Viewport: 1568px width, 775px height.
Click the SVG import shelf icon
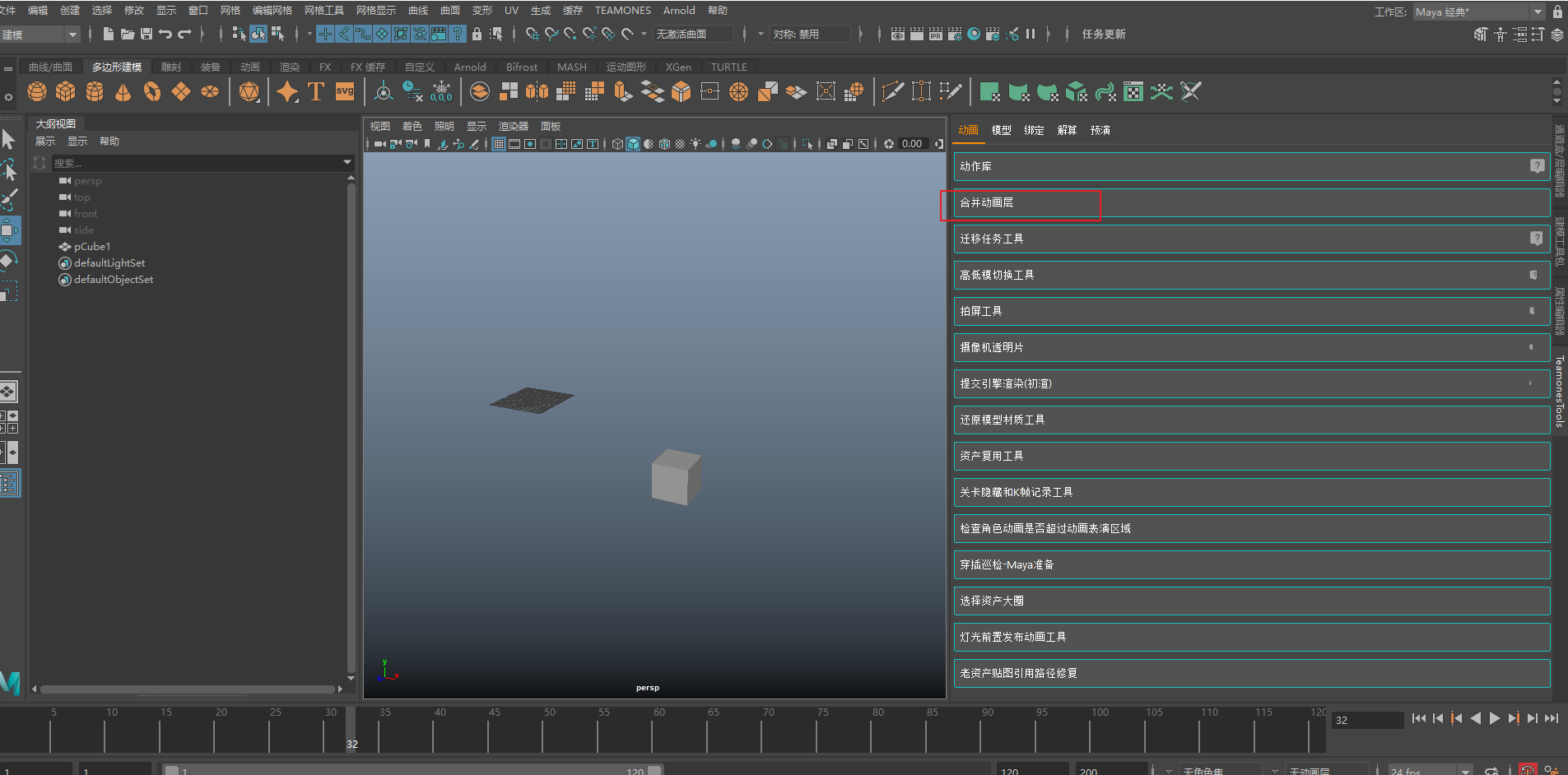point(345,91)
